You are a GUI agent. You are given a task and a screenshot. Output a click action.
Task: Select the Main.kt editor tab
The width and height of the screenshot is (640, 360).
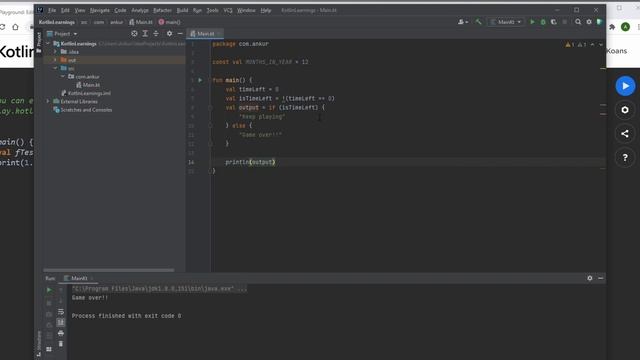coord(205,33)
